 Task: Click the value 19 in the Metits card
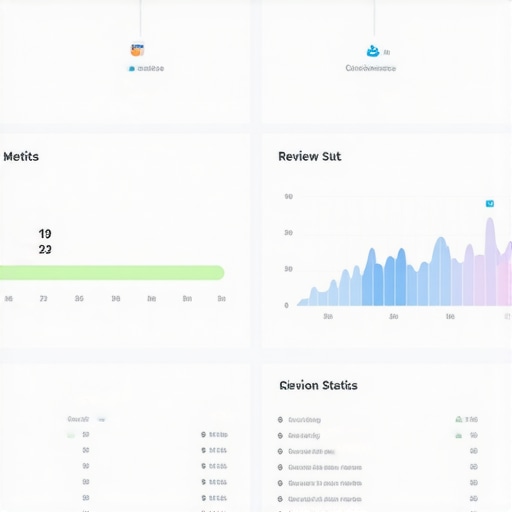(x=45, y=234)
